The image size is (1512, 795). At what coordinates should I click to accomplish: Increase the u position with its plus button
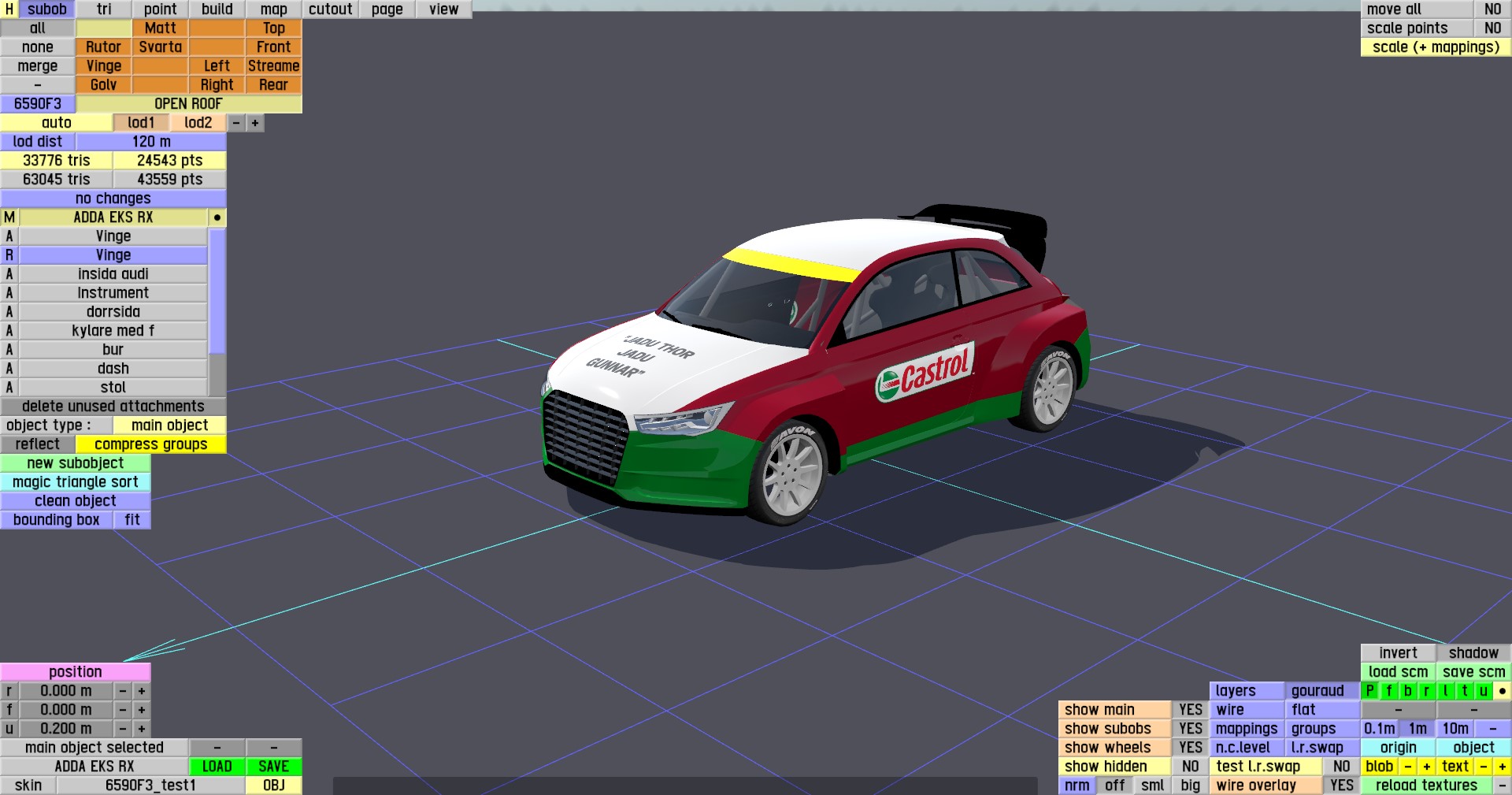click(142, 729)
